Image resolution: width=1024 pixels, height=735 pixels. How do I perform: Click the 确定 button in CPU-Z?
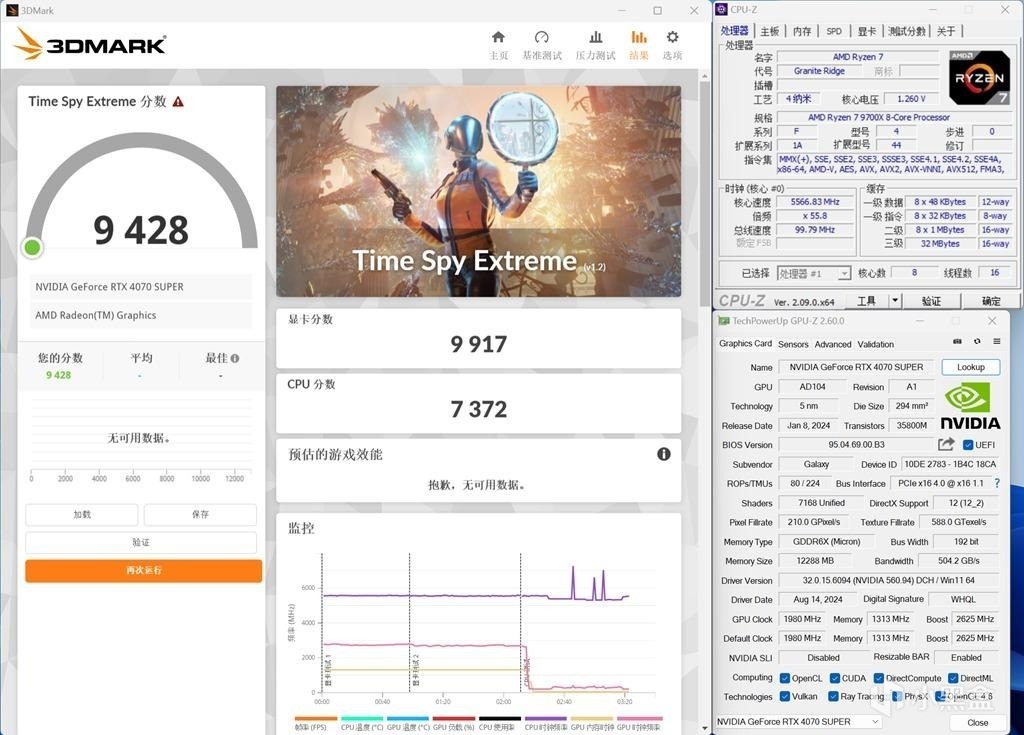(x=991, y=301)
